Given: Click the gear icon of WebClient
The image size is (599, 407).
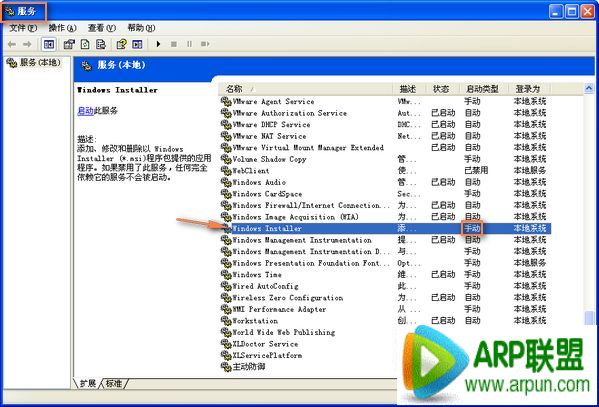Looking at the screenshot, I should click(226, 171).
